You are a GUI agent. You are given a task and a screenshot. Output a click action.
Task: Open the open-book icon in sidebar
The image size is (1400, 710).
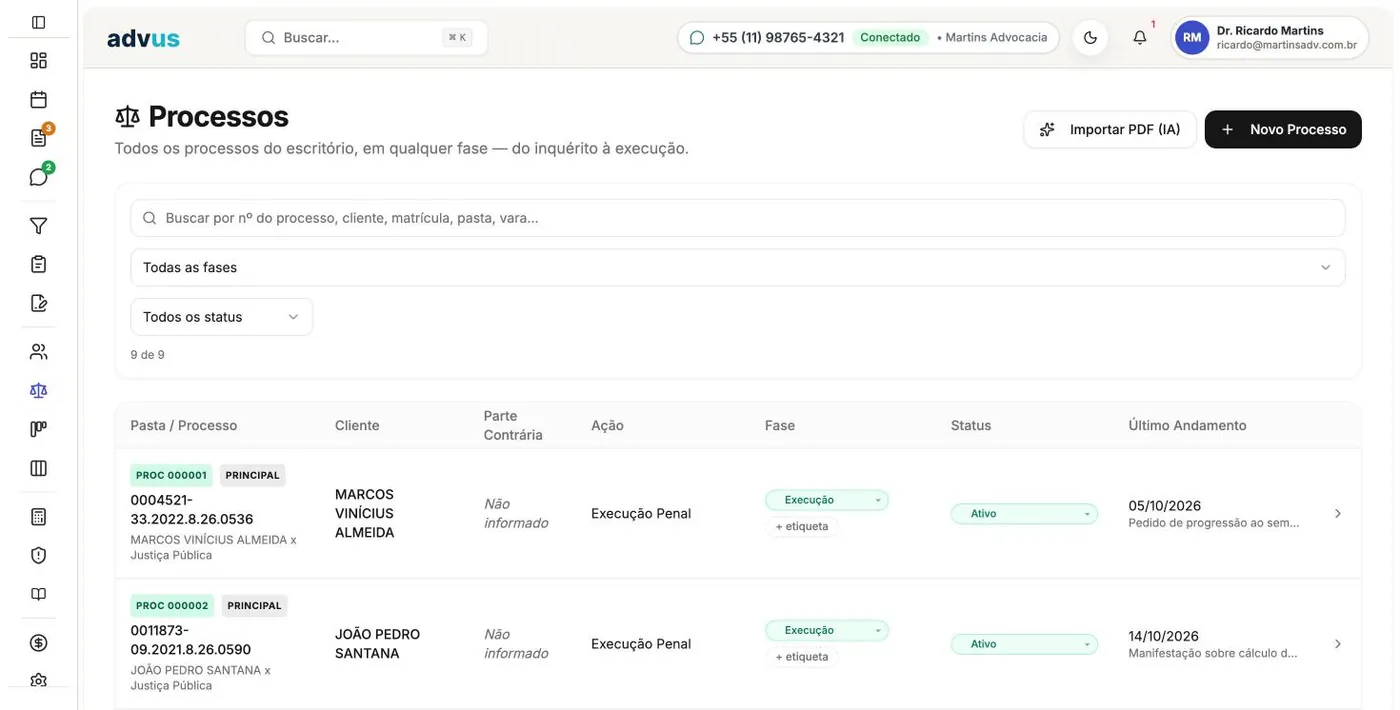(39, 594)
